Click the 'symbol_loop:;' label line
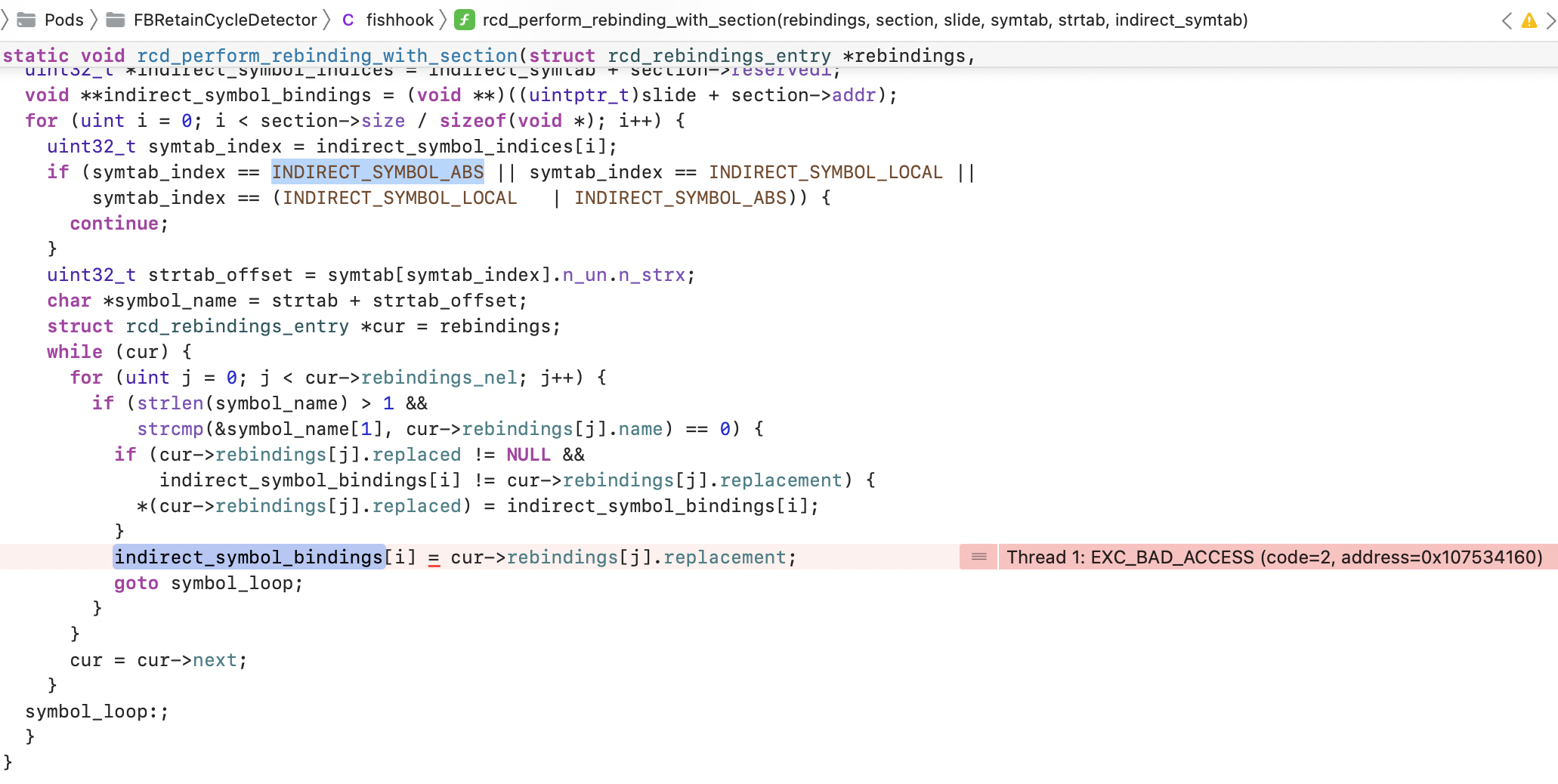1558x784 pixels. [97, 711]
